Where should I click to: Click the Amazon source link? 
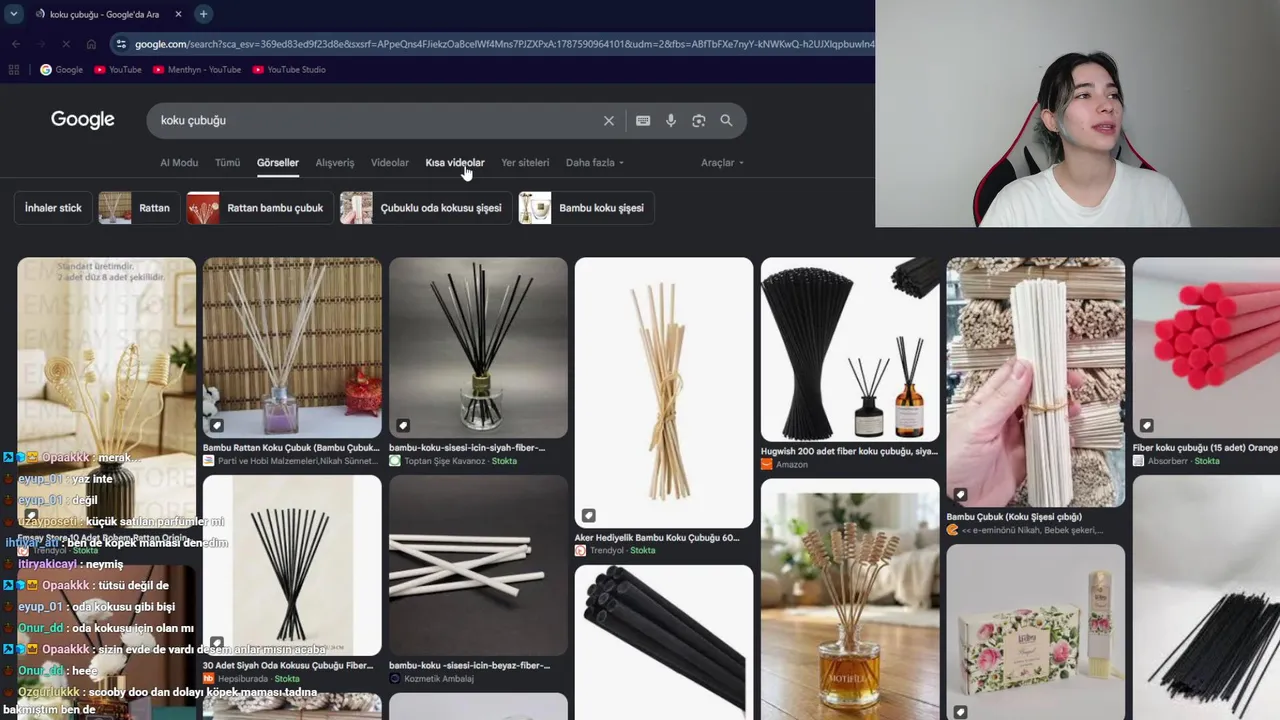[785, 464]
